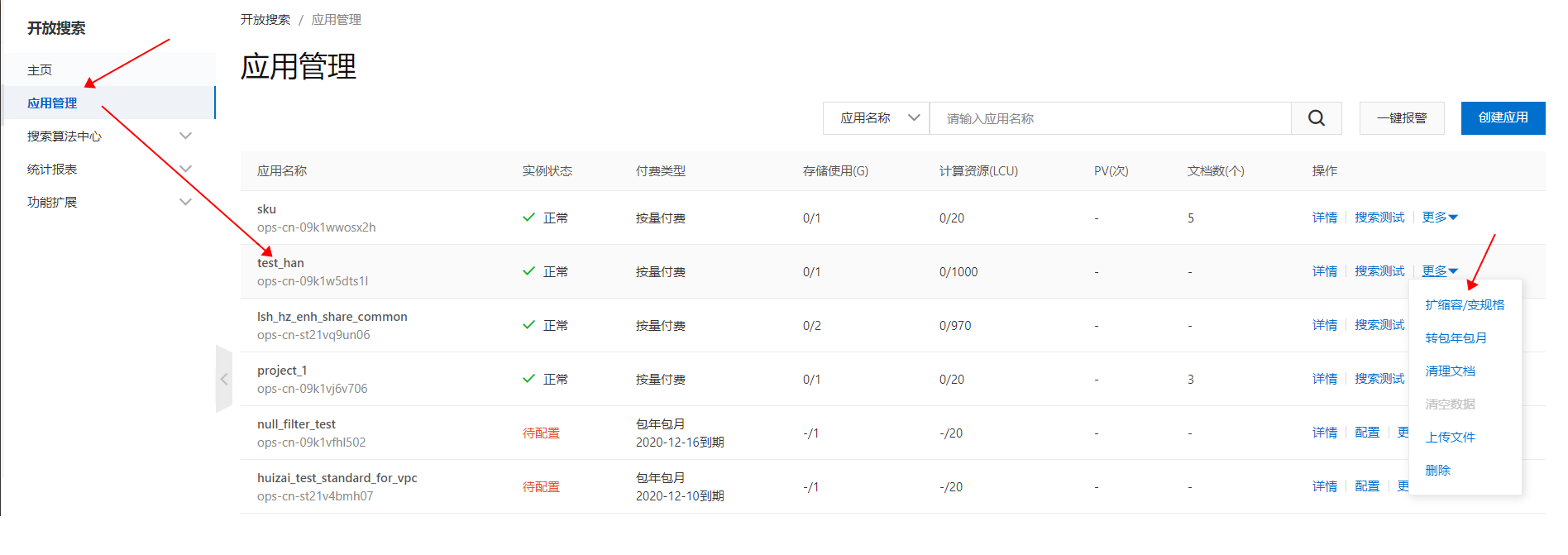Click the 0/970 compute resource value

[x=955, y=325]
